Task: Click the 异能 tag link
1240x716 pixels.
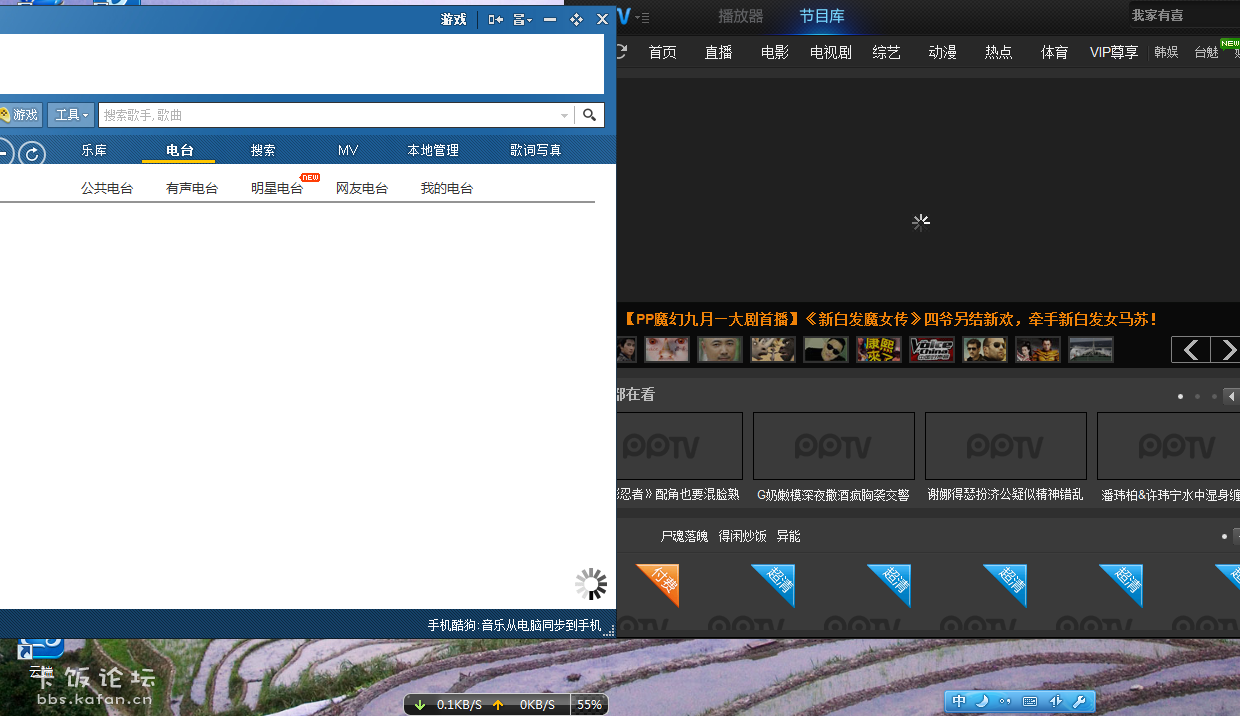Action: [x=788, y=536]
